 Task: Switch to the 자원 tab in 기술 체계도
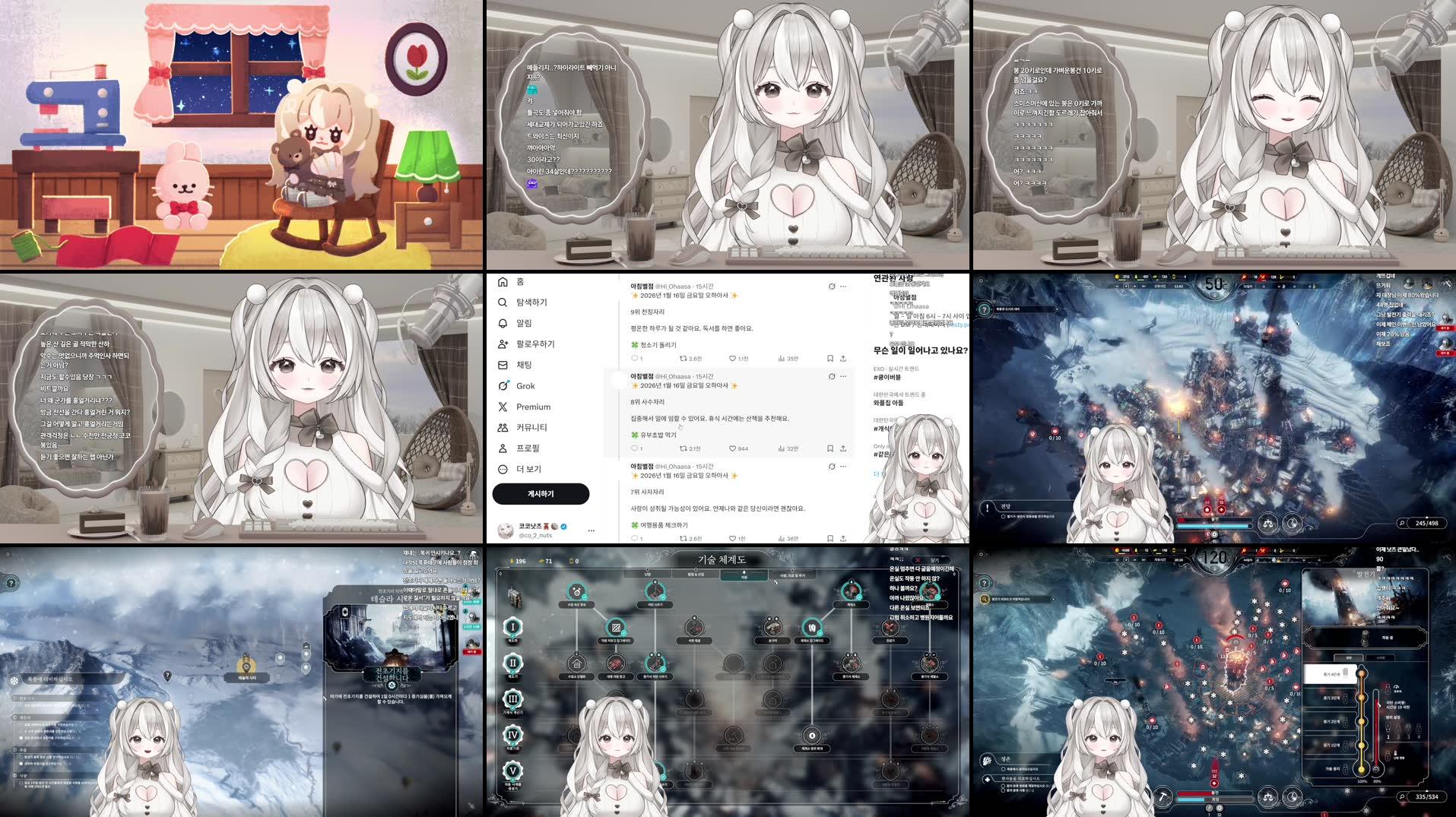[x=744, y=576]
